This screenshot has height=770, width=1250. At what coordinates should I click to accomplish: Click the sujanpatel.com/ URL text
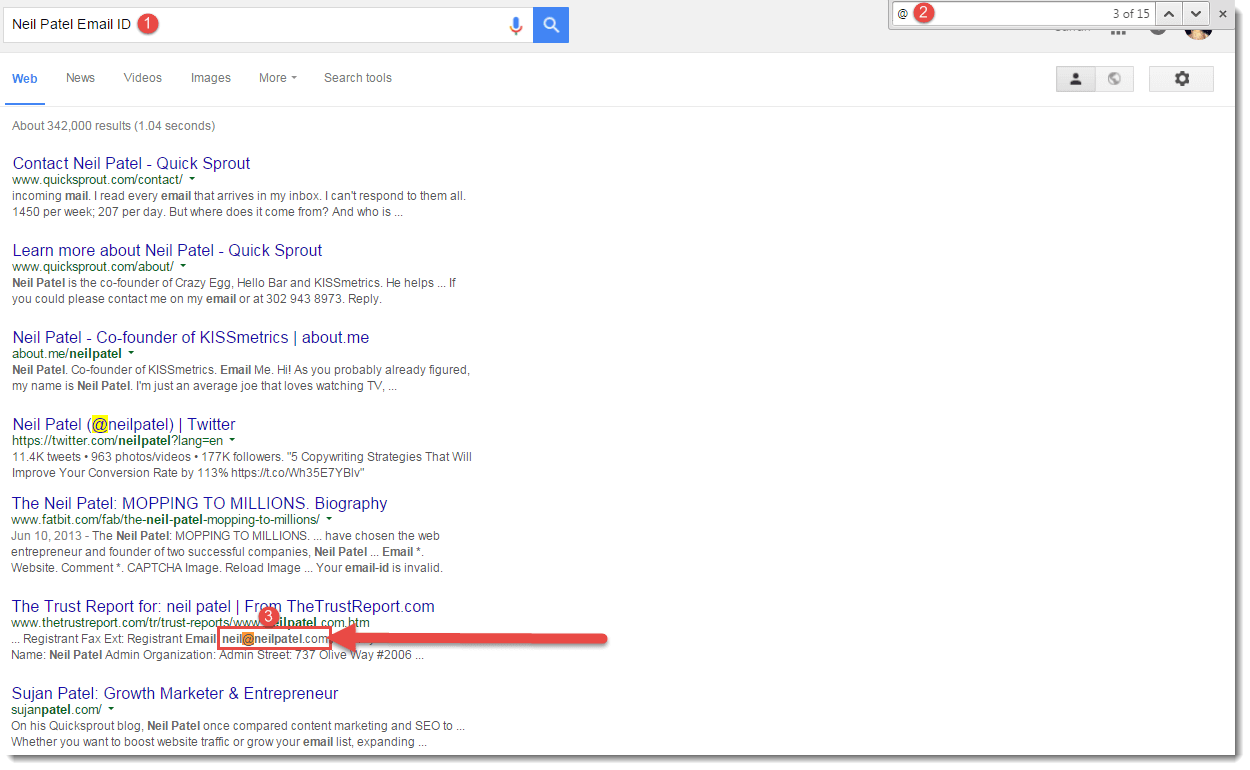(x=57, y=710)
